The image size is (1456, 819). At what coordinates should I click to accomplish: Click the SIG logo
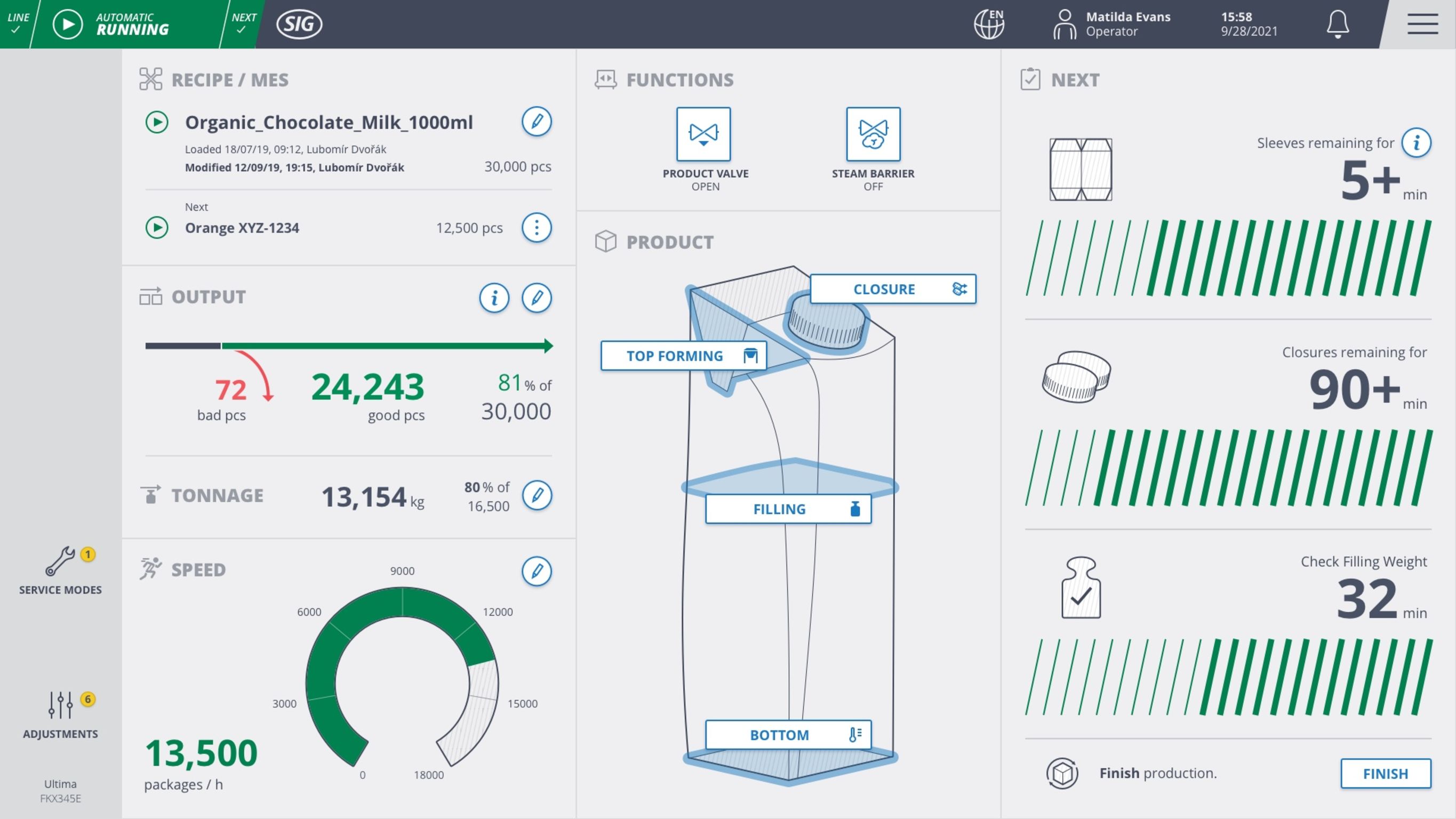(x=299, y=25)
